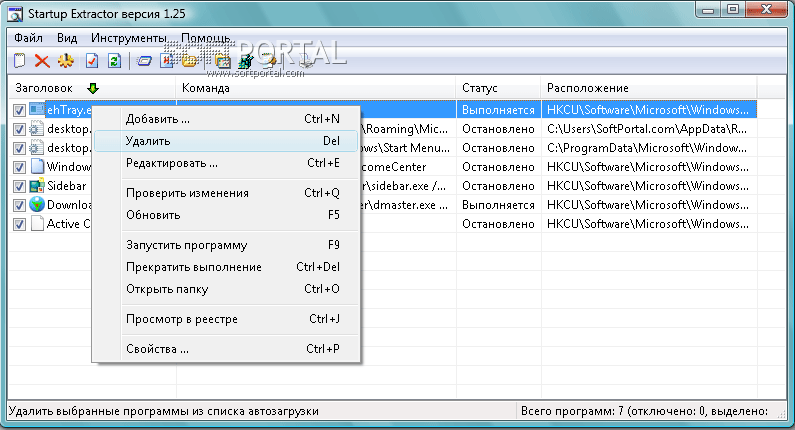Viewport: 795px width, 430px height.
Task: Click green sort arrow in Заголовок column
Action: [92, 88]
